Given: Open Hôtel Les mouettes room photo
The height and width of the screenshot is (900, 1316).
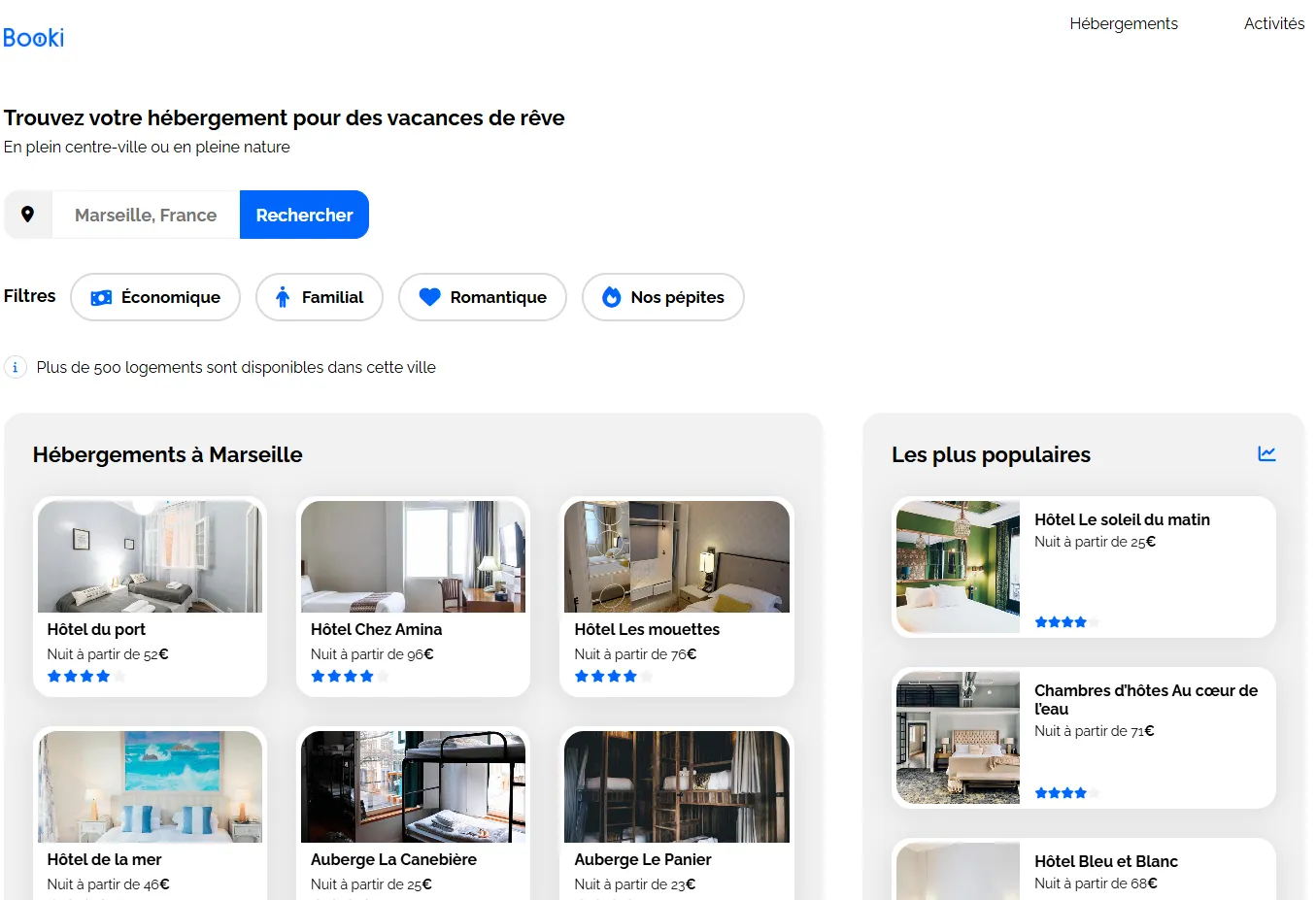Looking at the screenshot, I should [x=677, y=556].
